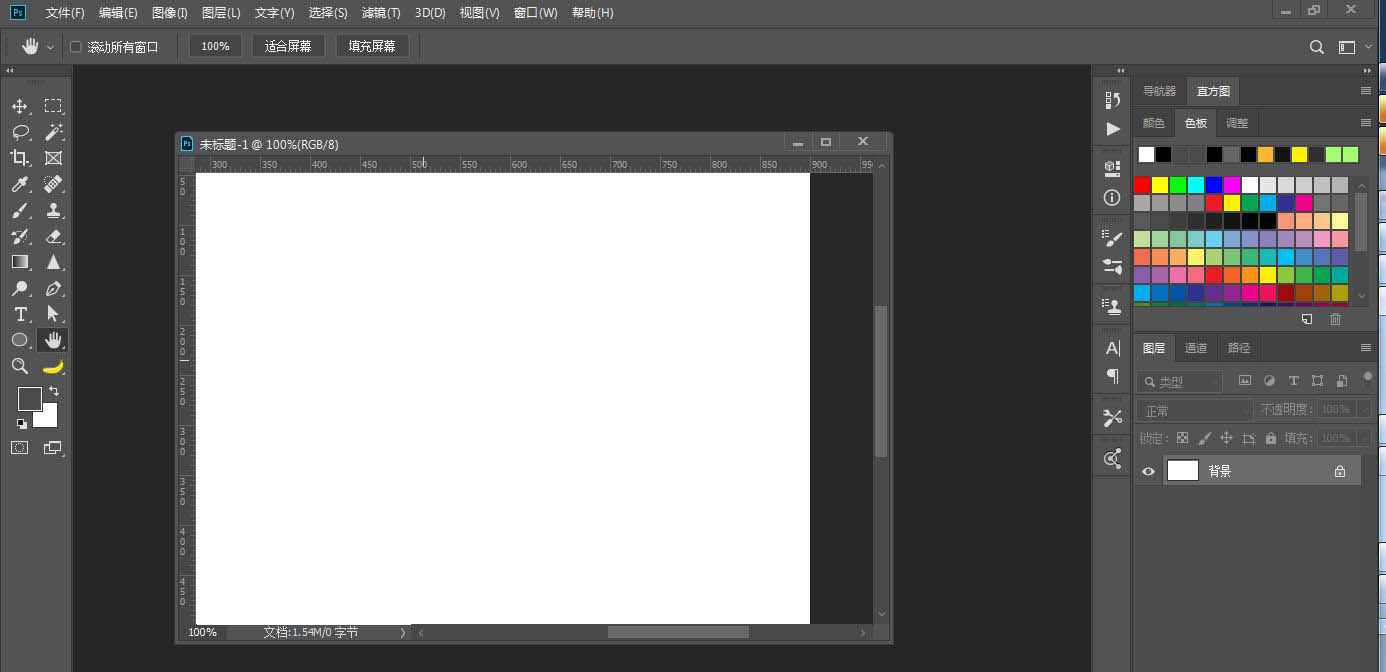Select the Ellipse shape tool
The width and height of the screenshot is (1386, 672).
click(20, 340)
